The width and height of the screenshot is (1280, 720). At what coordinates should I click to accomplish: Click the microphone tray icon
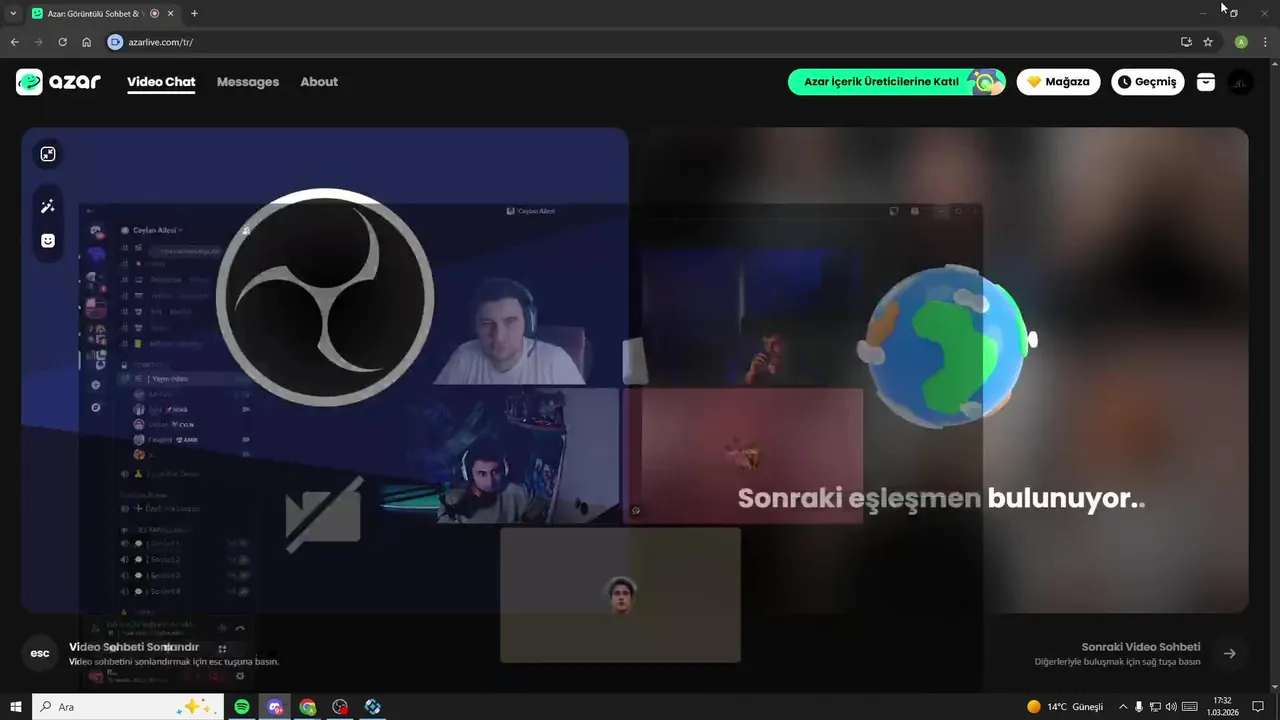(x=1139, y=707)
